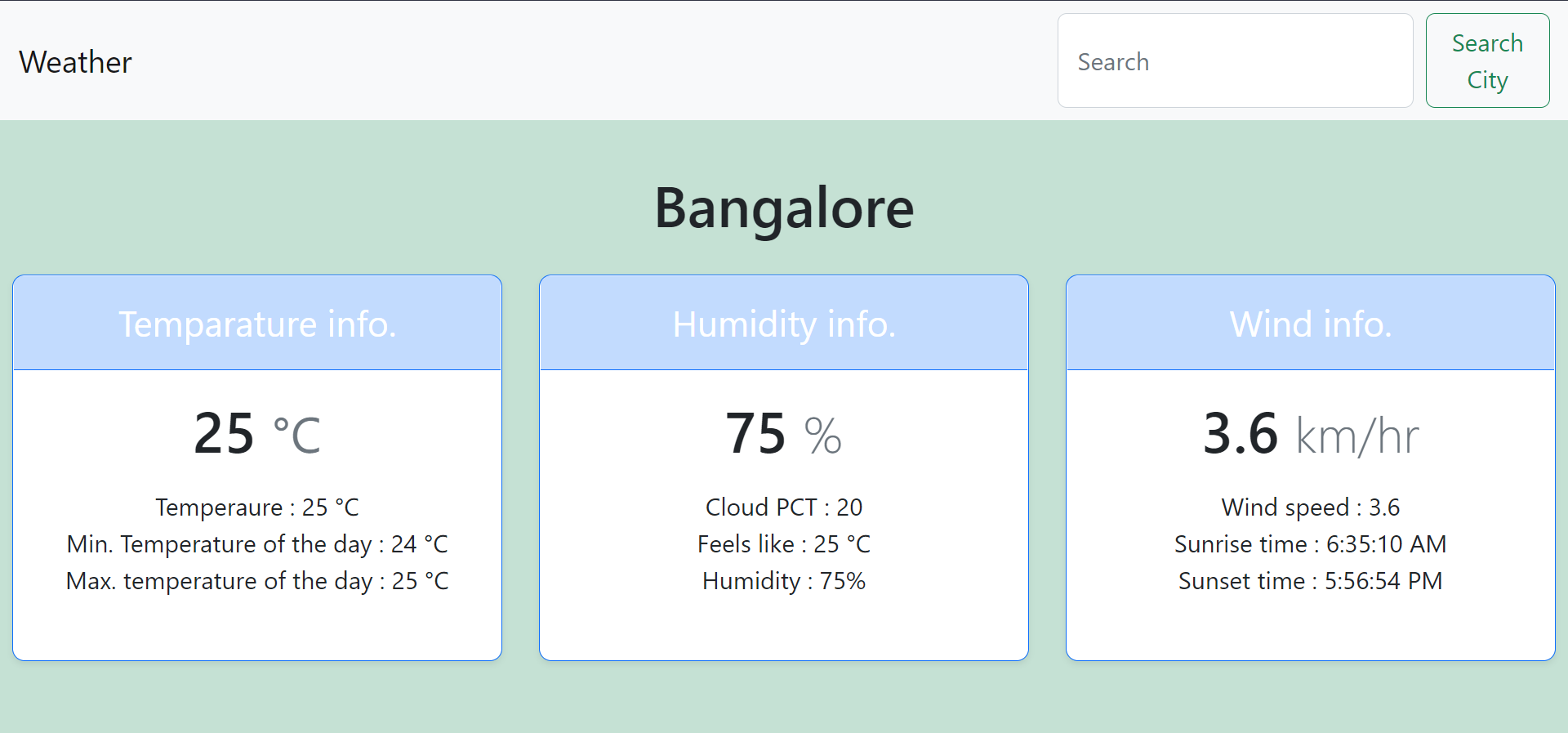Click the Temparature info. card header
This screenshot has height=733, width=1568.
coord(257,323)
